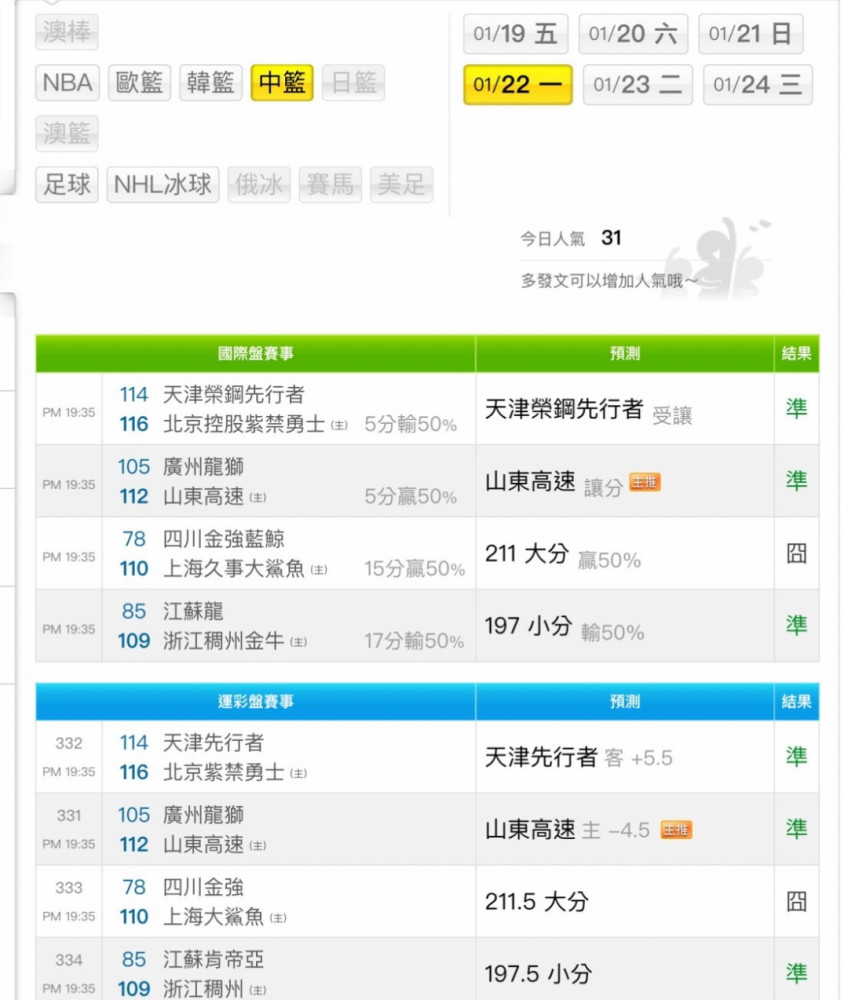Click the 囧 result for 211.5 大分
848x1000 pixels.
[x=796, y=902]
